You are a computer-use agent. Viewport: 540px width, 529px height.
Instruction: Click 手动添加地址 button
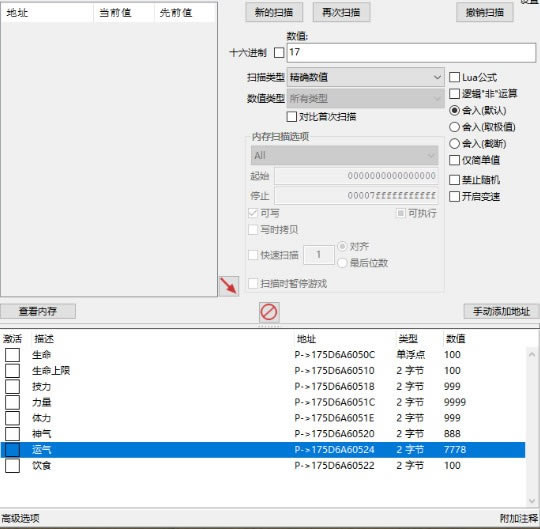click(x=501, y=311)
